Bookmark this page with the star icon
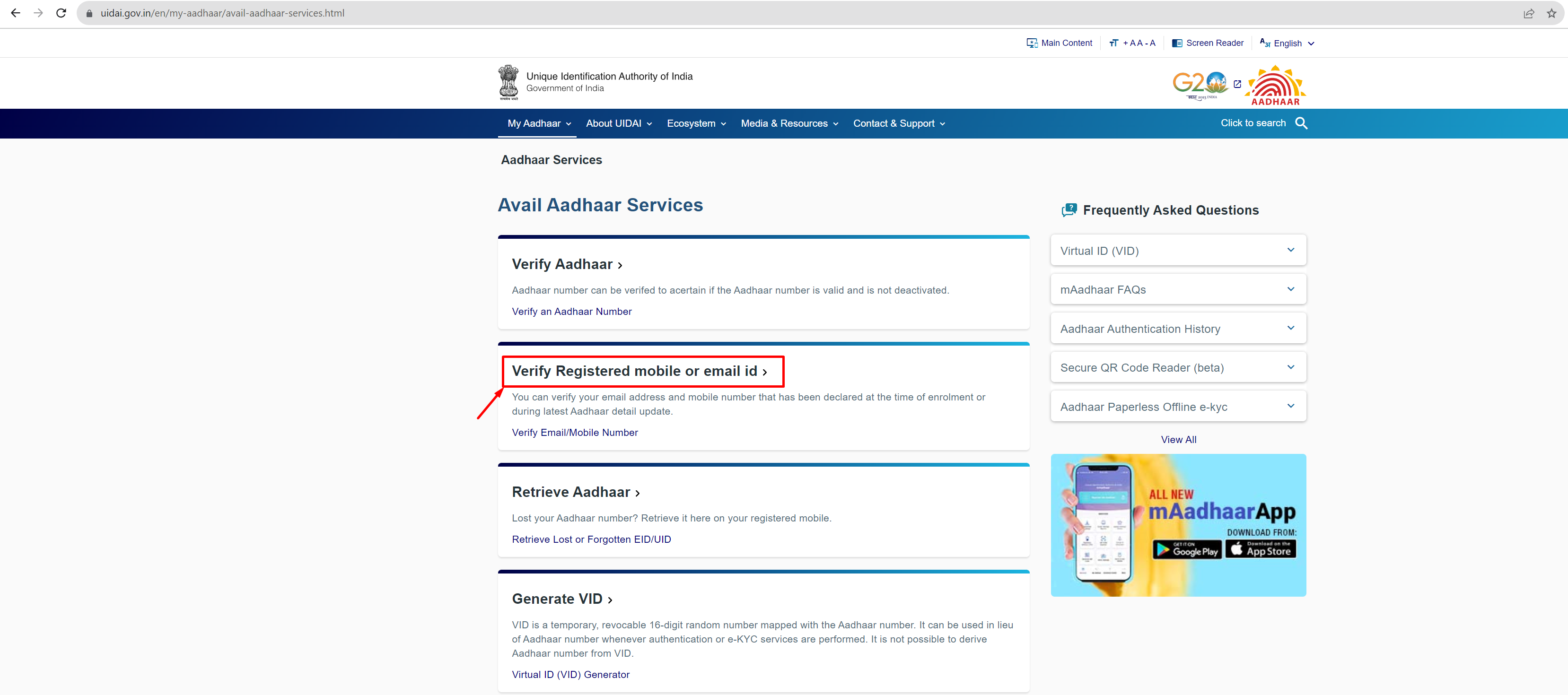Screen dimensions: 1568x695 coord(1551,13)
